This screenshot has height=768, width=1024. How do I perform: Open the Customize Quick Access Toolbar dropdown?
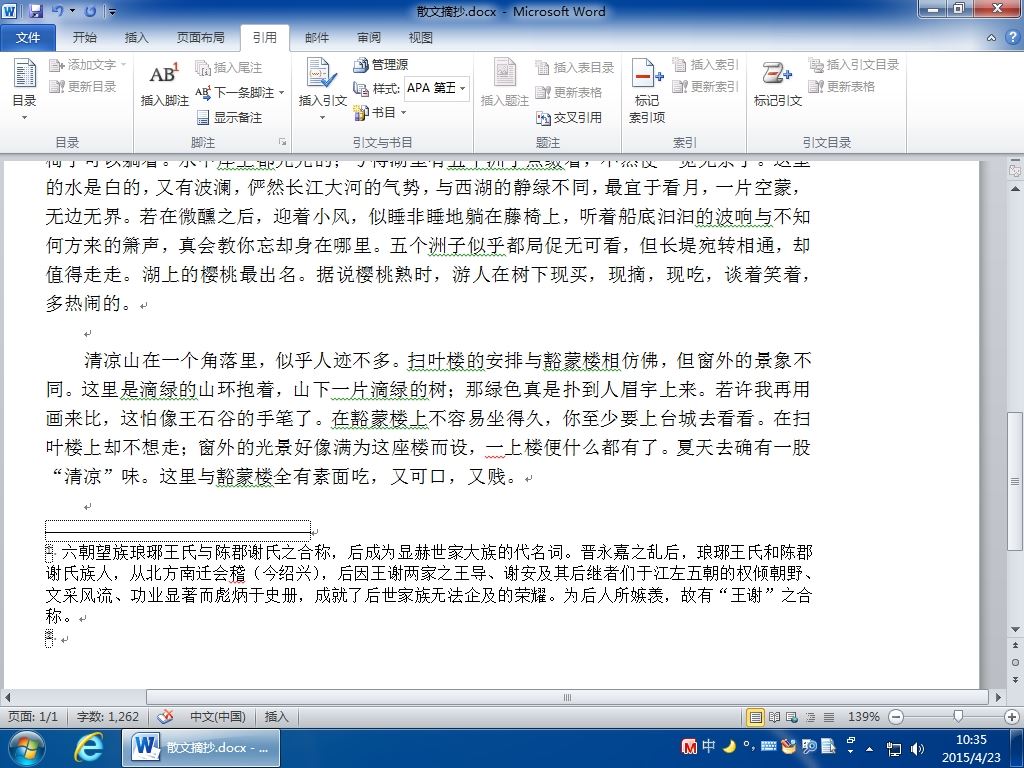[112, 11]
